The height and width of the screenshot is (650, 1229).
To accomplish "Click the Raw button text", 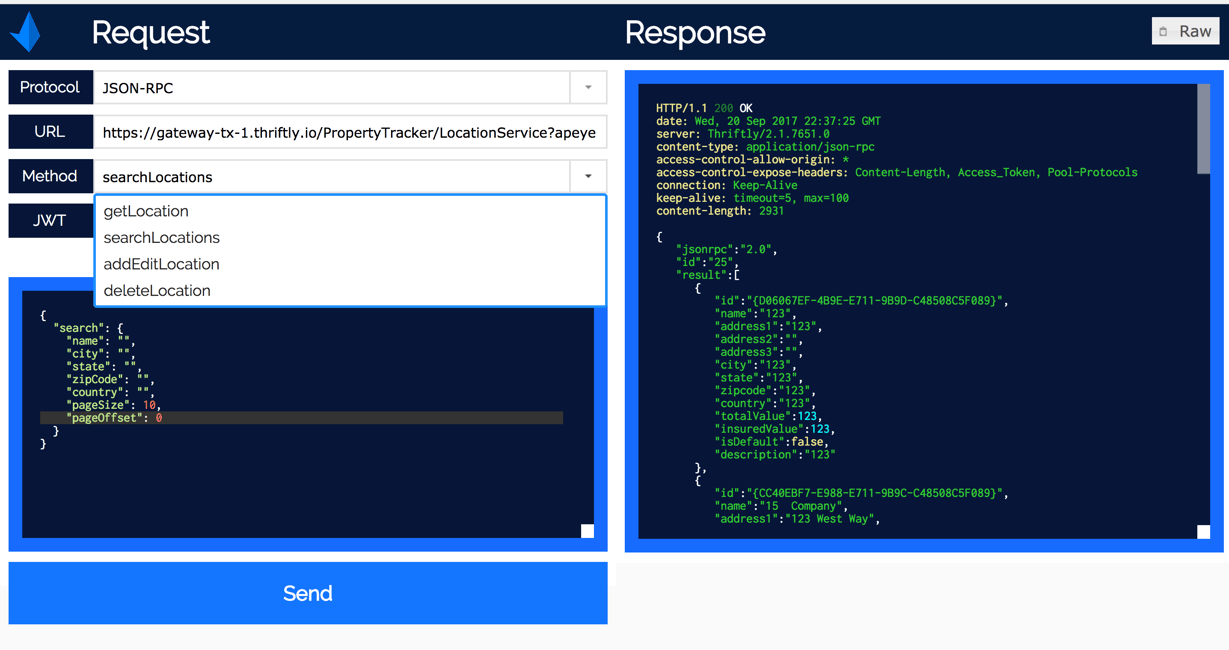I will [1195, 32].
